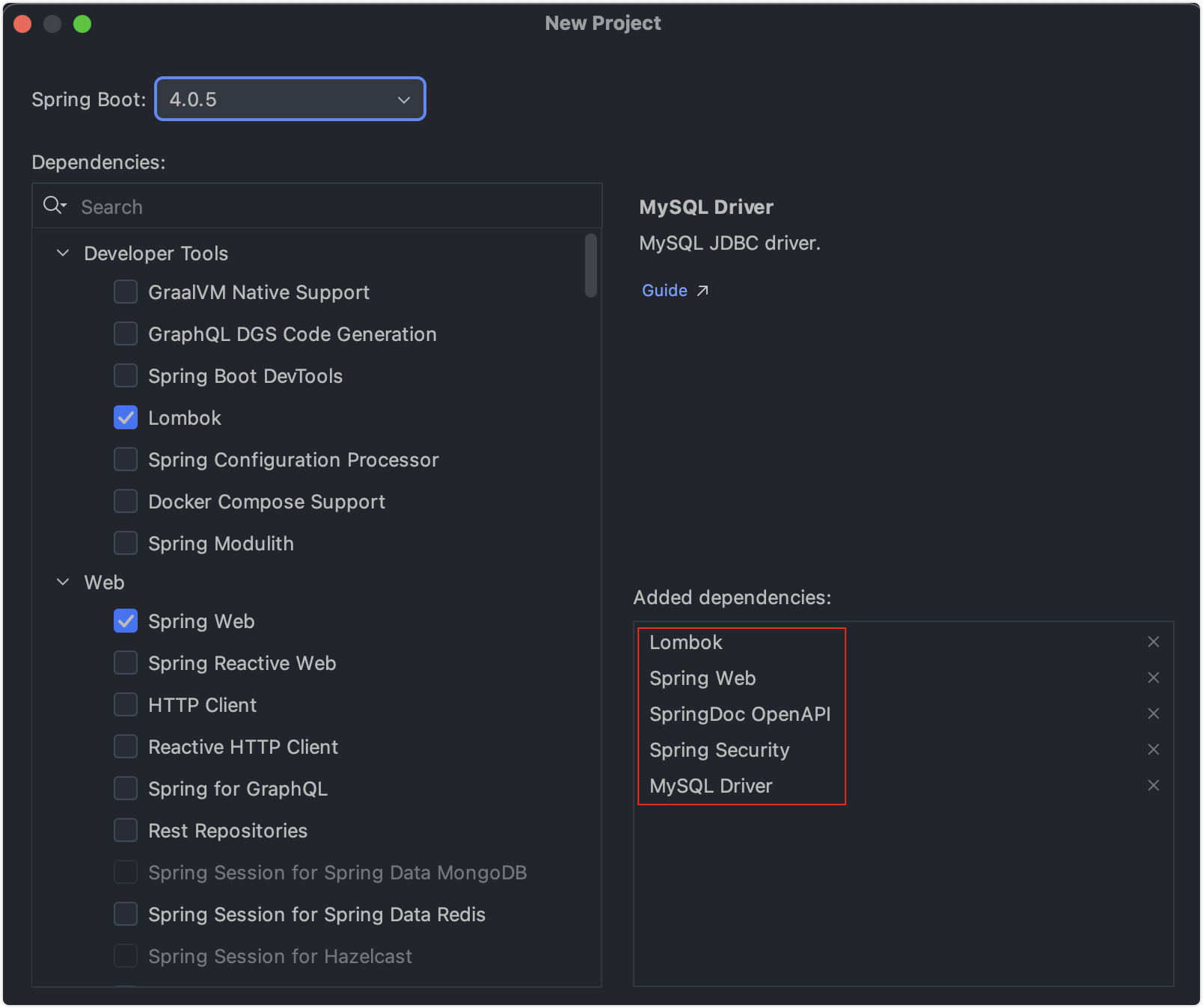Collapse the Developer Tools category
This screenshot has height=1008, width=1203.
click(x=64, y=253)
